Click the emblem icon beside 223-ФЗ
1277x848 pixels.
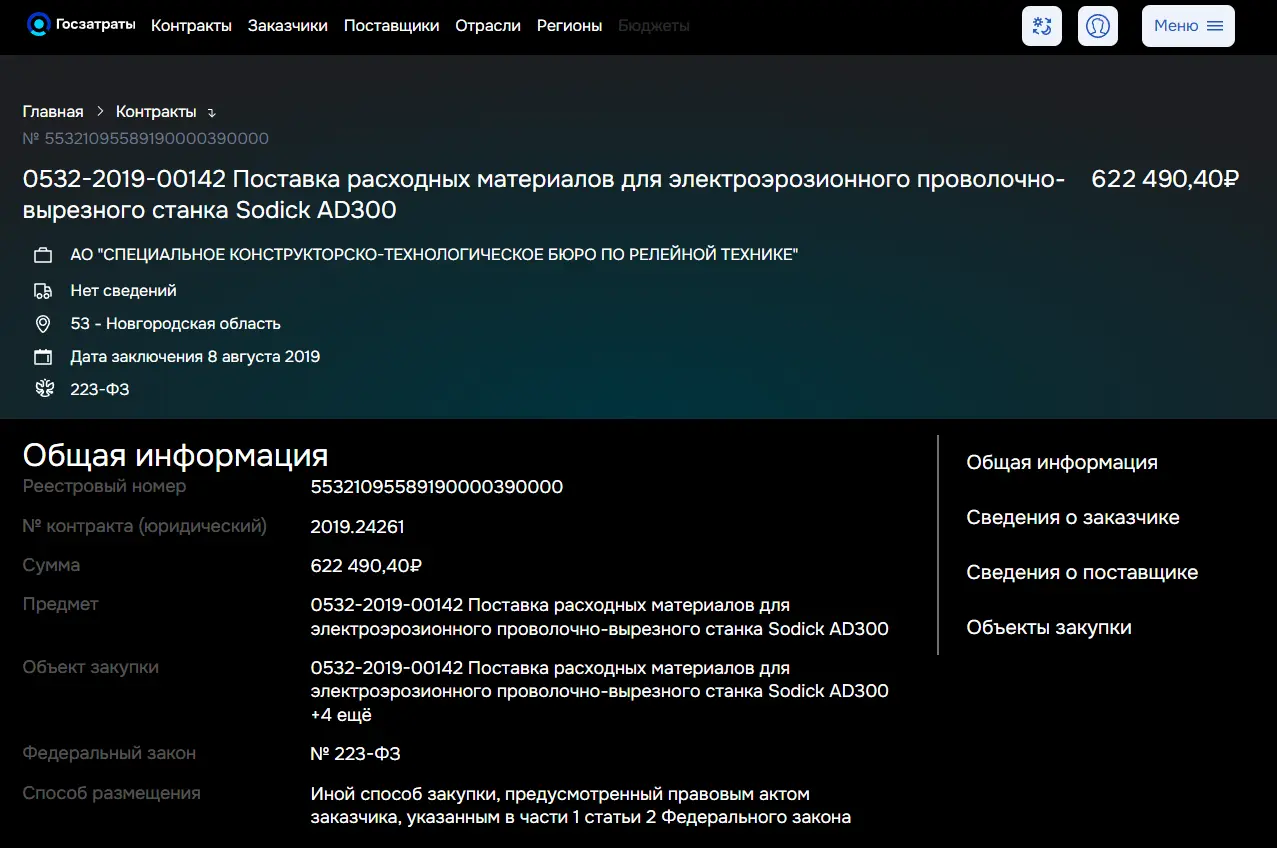click(43, 390)
